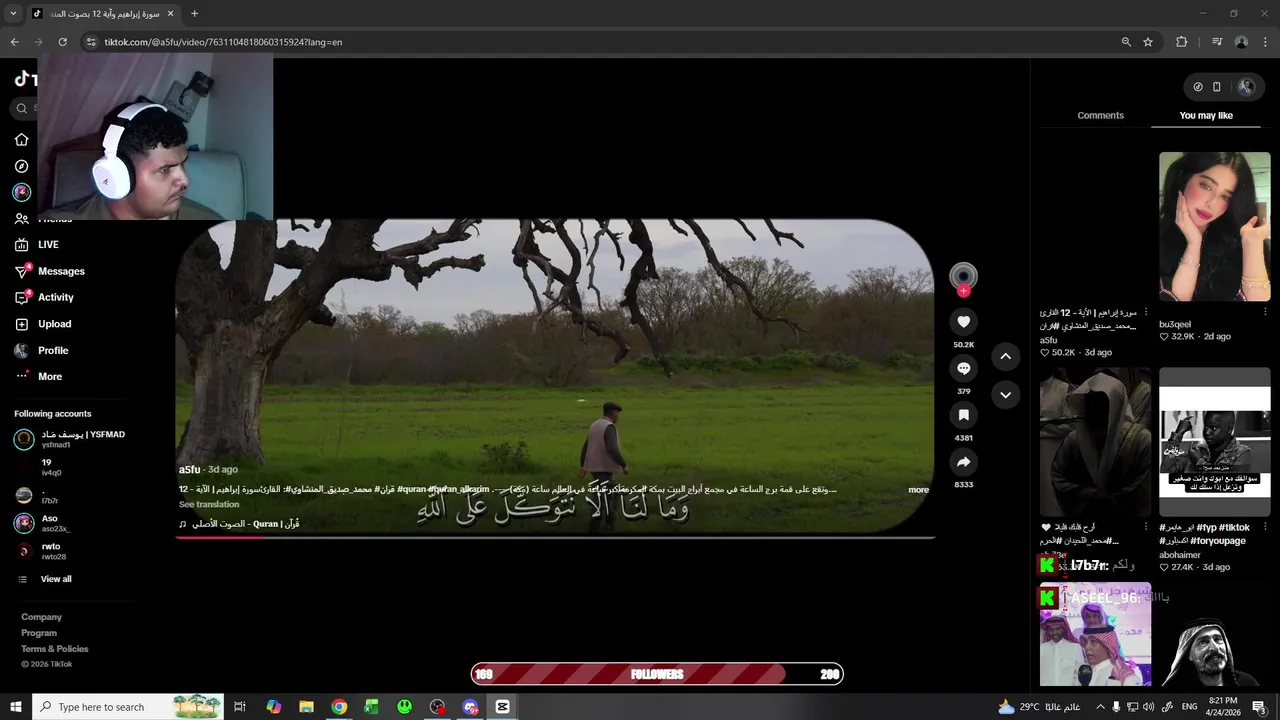
Task: Open the spinning sound disc avatar
Action: 963,275
